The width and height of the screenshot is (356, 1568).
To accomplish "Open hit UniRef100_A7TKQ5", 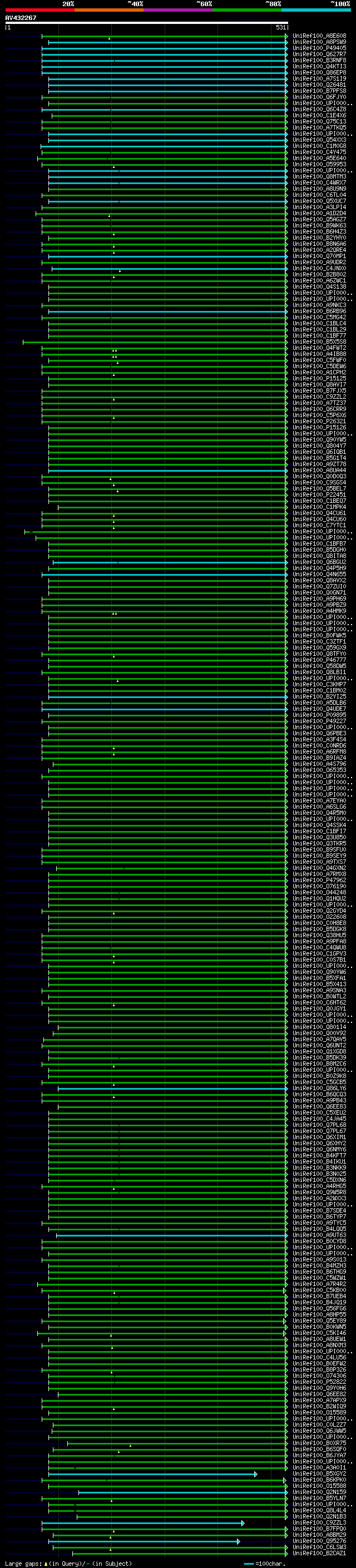I will [319, 128].
